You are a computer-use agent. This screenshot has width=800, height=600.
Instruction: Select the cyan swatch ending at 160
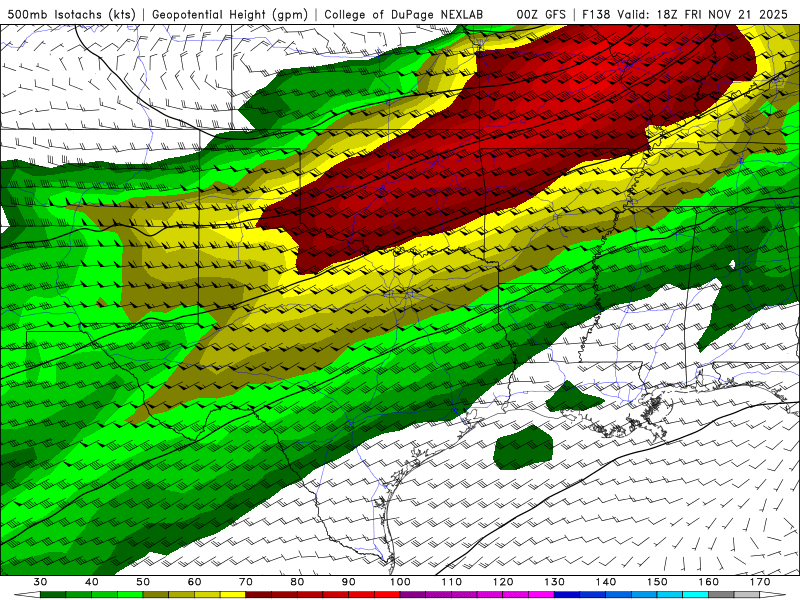695,595
